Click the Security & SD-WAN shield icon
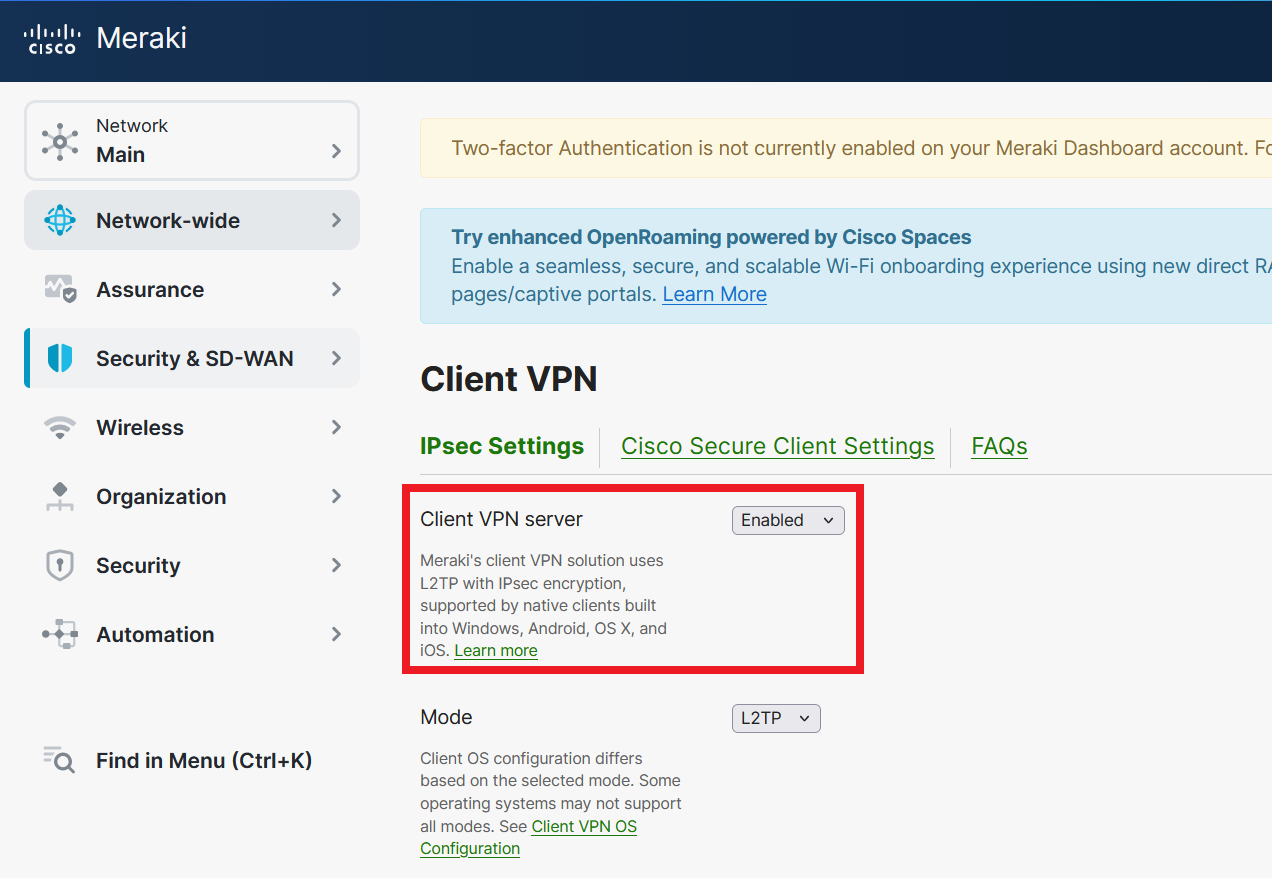The width and height of the screenshot is (1272, 878). 60,358
